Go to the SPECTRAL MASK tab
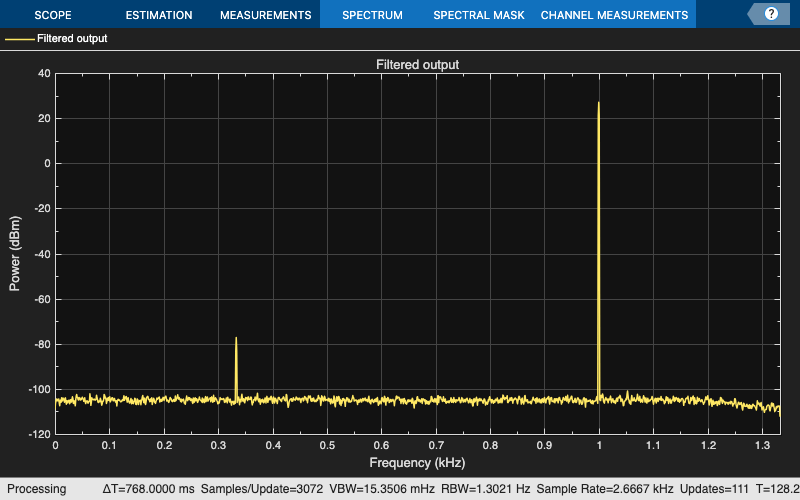 479,15
